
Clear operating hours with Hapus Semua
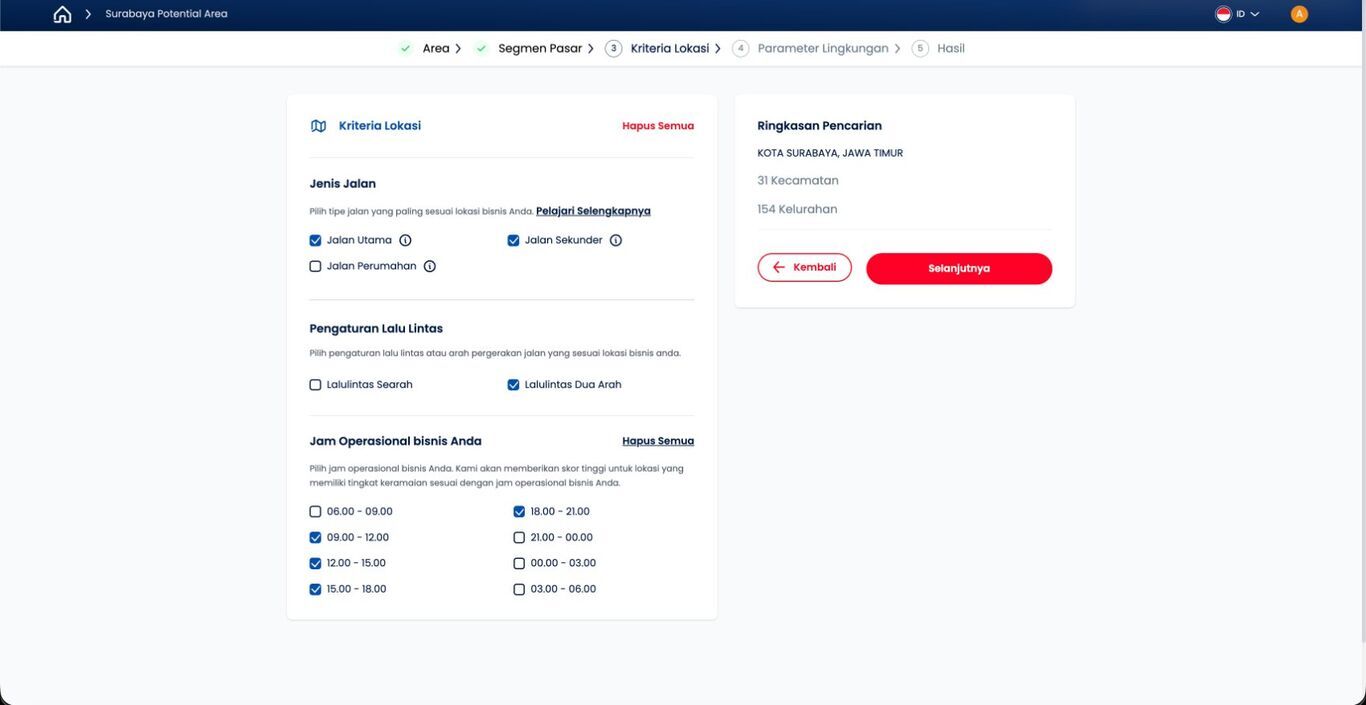(658, 441)
